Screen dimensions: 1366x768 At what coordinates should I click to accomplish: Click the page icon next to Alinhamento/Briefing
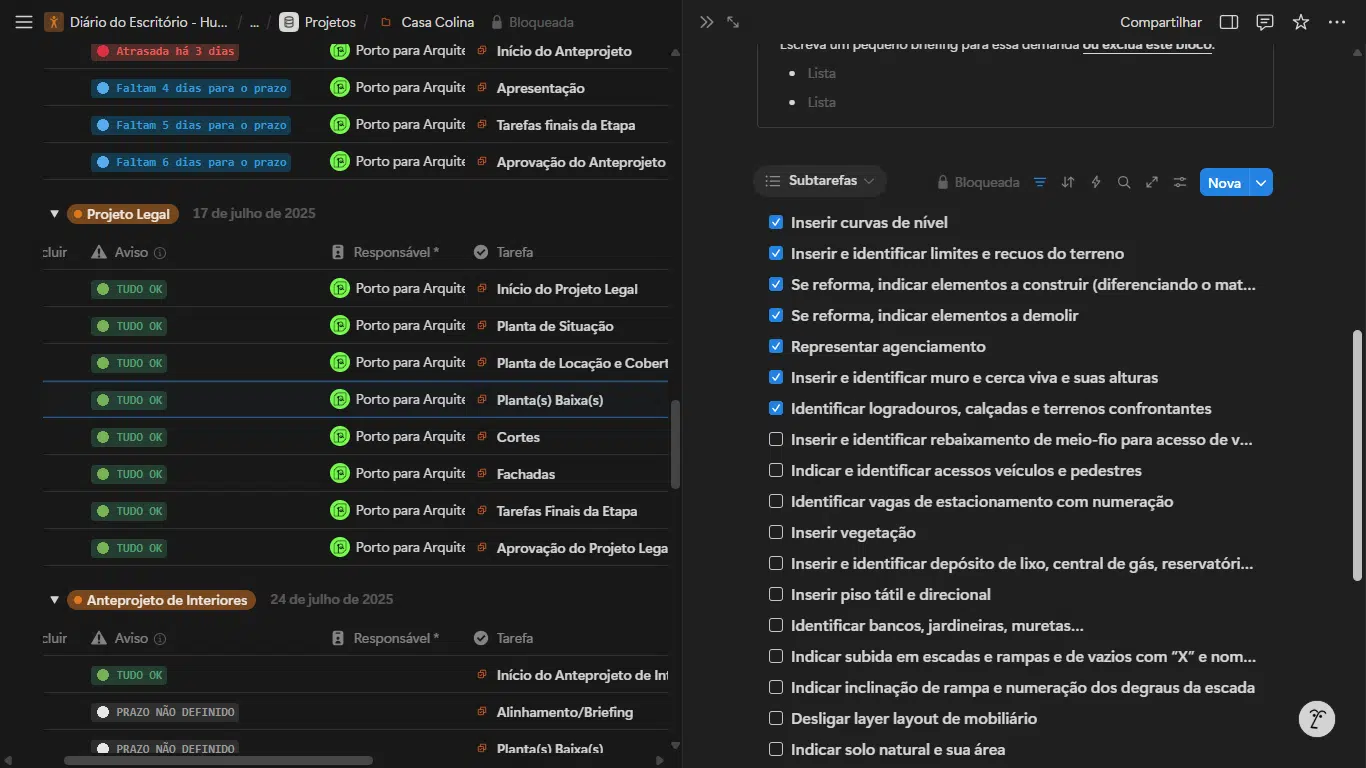[x=482, y=712]
